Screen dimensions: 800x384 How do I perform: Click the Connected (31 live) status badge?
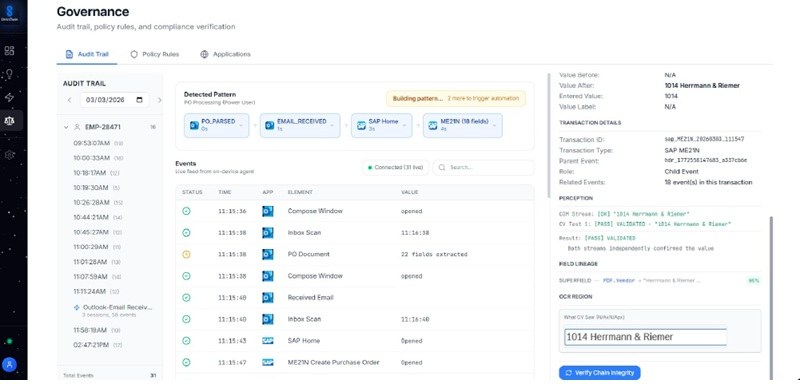pyautogui.click(x=395, y=167)
